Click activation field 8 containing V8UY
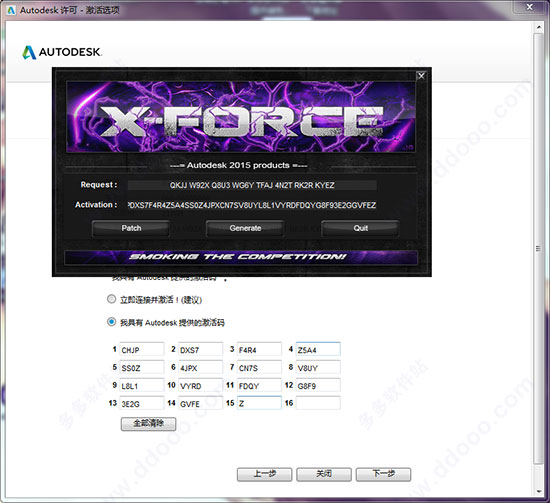The height and width of the screenshot is (503, 550). pyautogui.click(x=318, y=367)
